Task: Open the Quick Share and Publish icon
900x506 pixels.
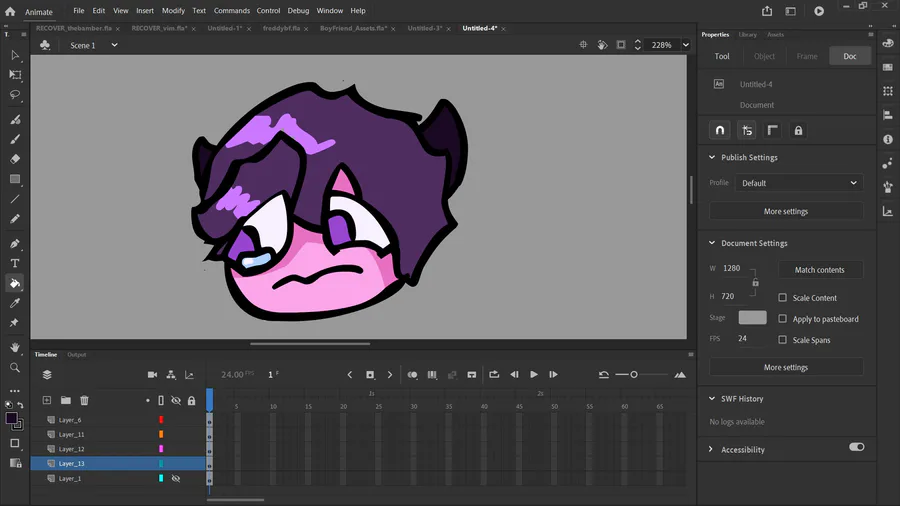Action: pyautogui.click(x=767, y=11)
